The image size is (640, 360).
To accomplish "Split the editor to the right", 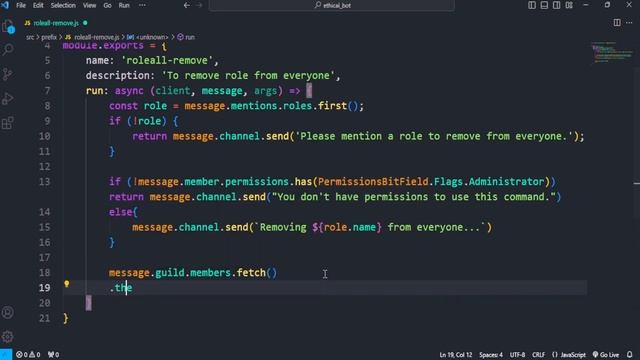I will click(617, 23).
